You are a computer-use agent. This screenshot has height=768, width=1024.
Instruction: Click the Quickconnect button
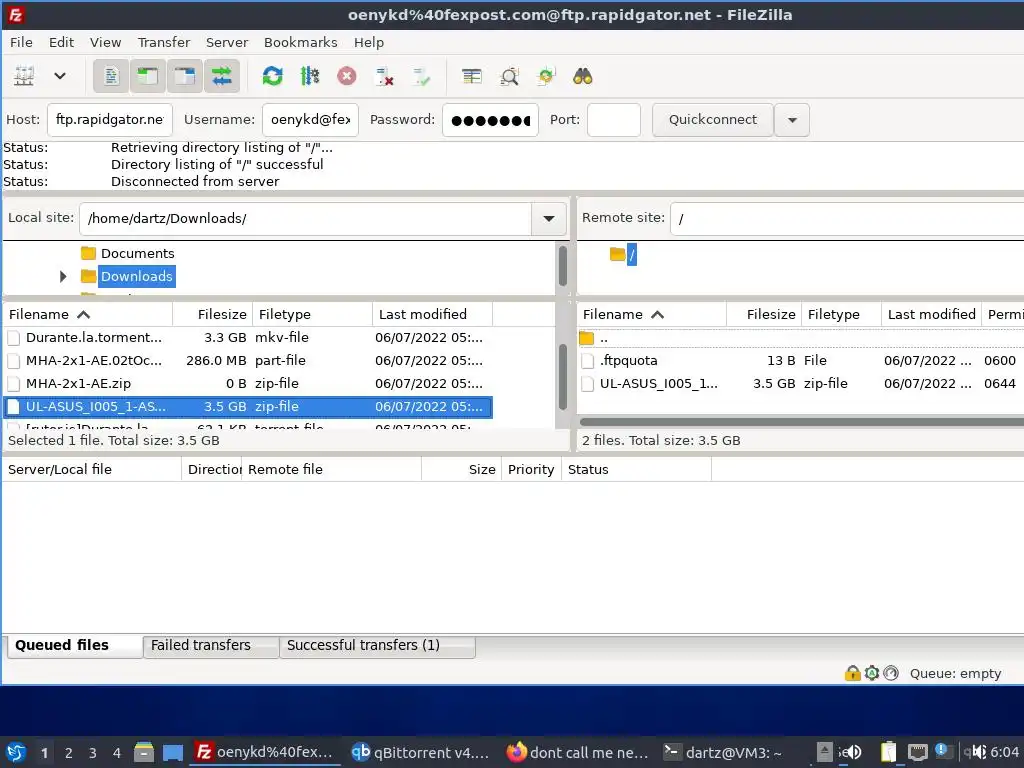(712, 120)
